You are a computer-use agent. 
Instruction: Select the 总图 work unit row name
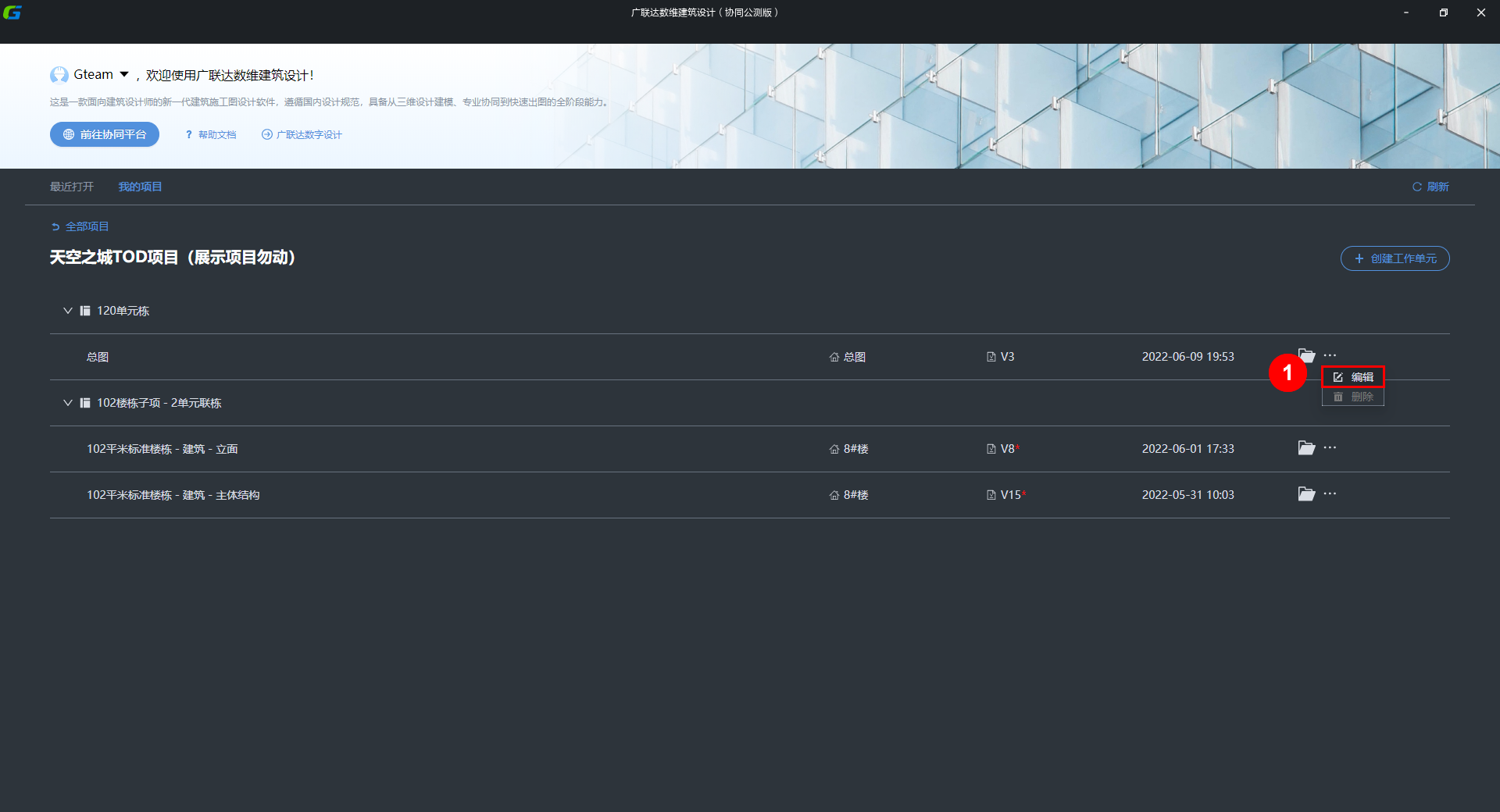(x=98, y=357)
